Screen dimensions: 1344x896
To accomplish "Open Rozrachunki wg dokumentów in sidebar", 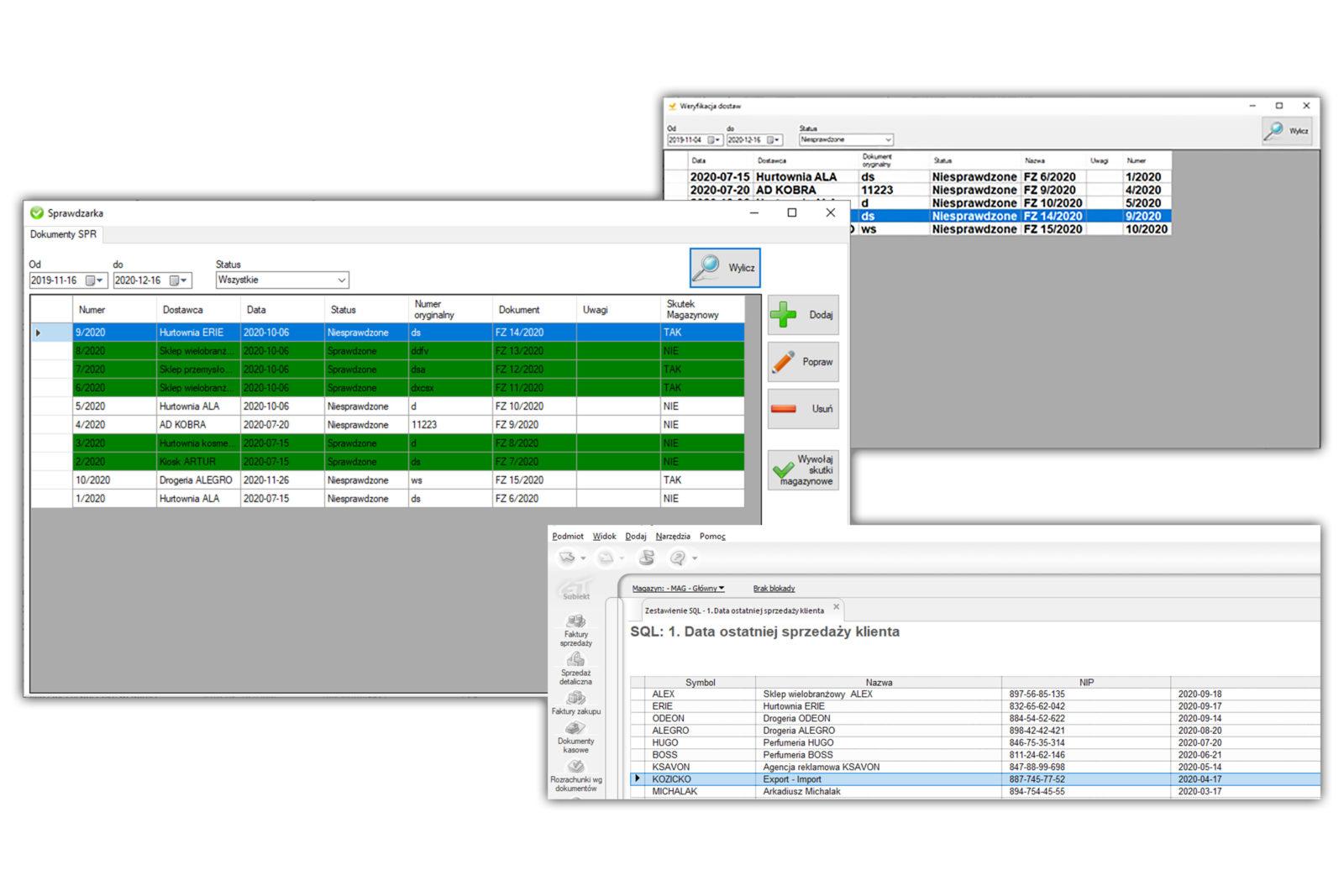I will coord(576,777).
